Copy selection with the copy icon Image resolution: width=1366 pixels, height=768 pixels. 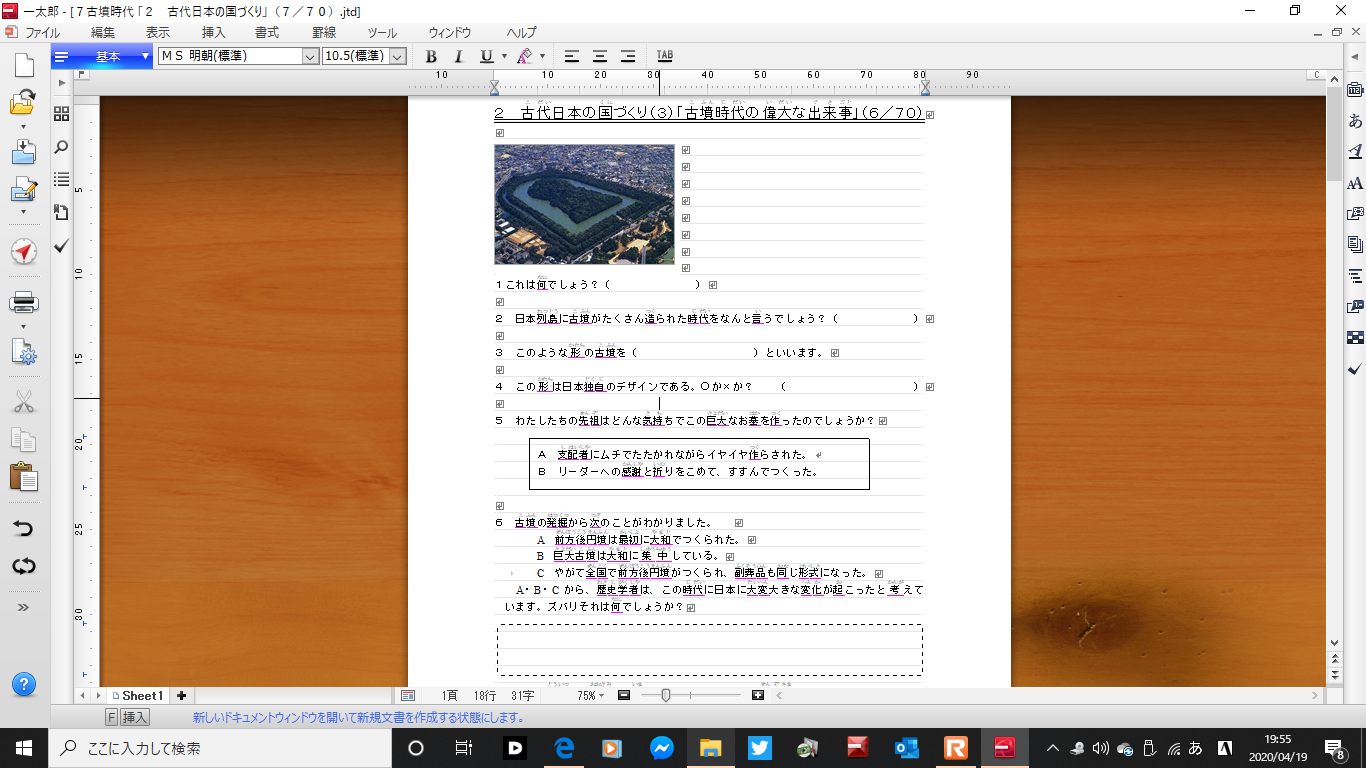coord(24,439)
